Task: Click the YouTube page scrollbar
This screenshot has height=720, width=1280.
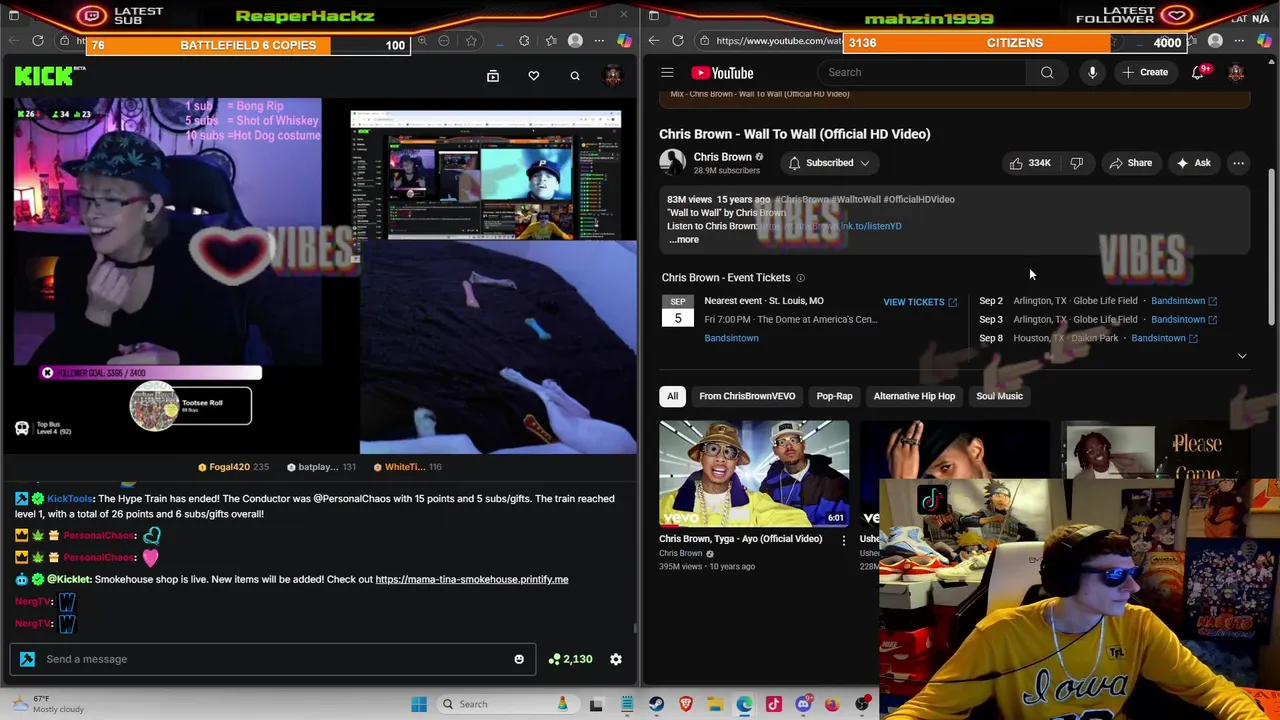Action: click(x=1272, y=245)
